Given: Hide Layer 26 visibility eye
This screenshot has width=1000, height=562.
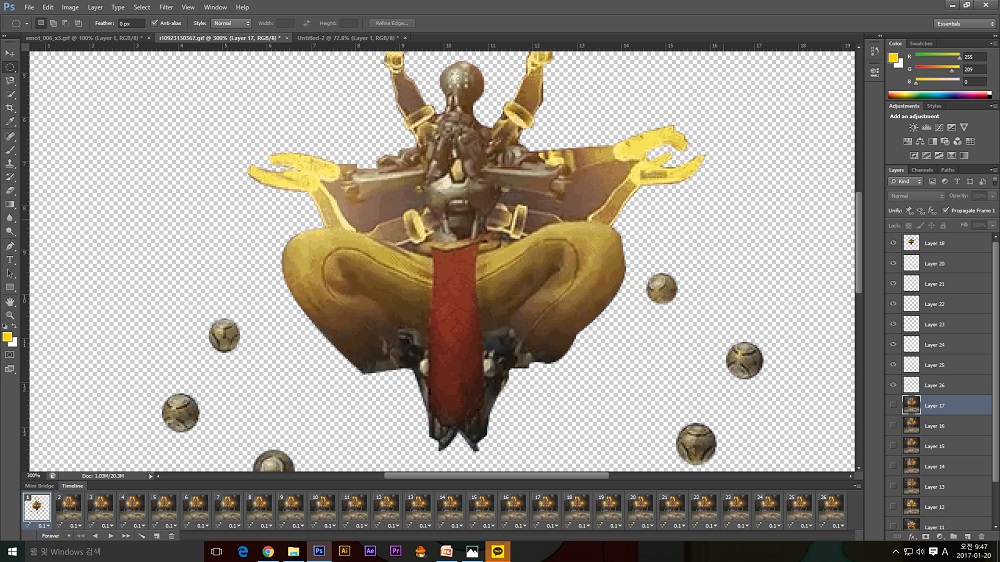Looking at the screenshot, I should (893, 385).
